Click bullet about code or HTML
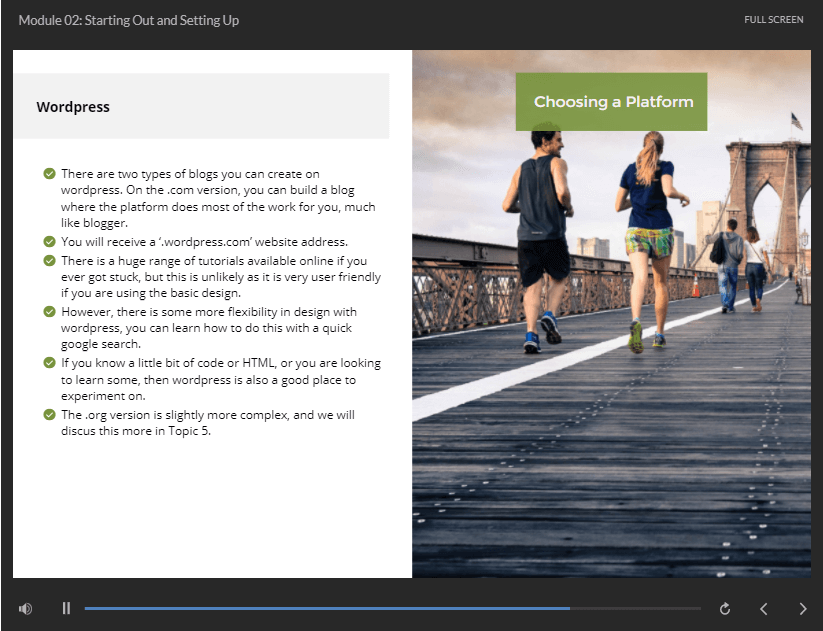The width and height of the screenshot is (823, 631). (220, 379)
